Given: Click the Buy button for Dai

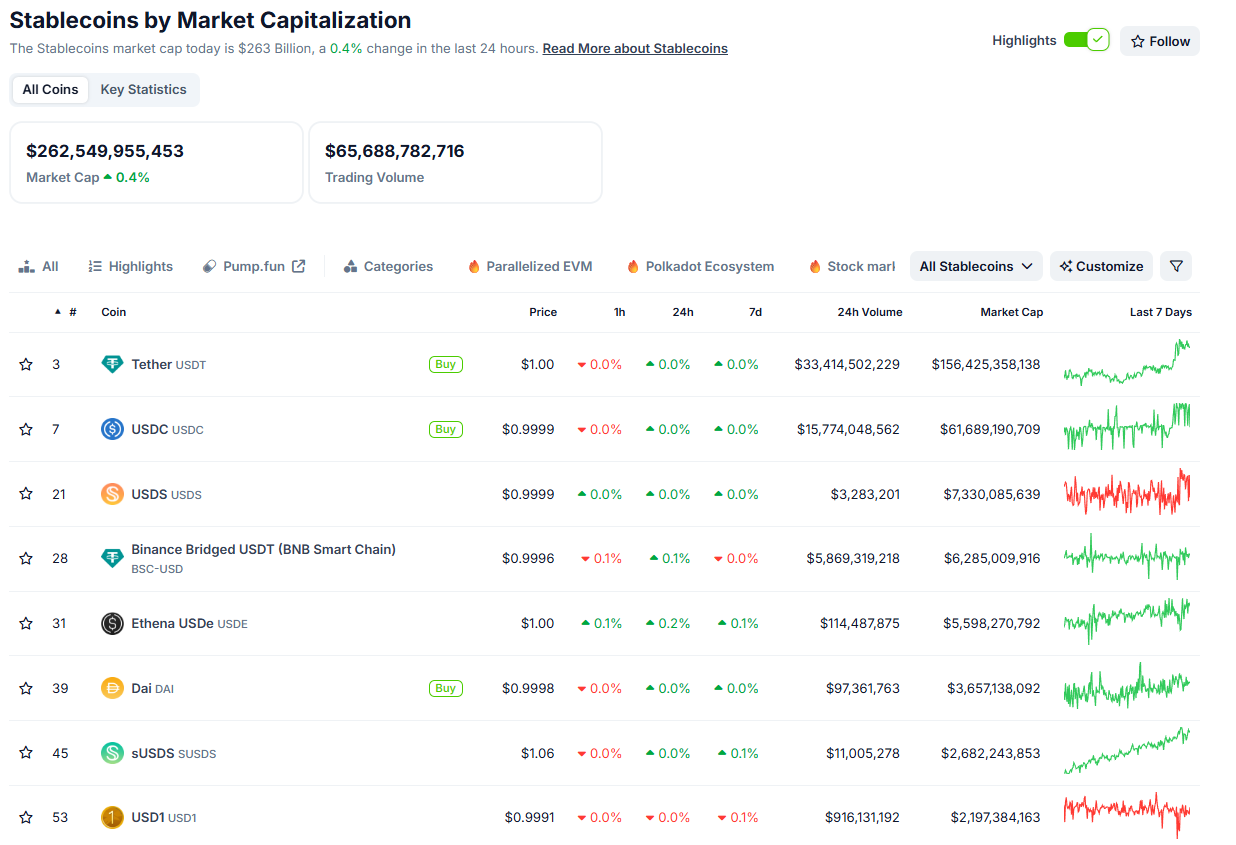Looking at the screenshot, I should click(446, 688).
